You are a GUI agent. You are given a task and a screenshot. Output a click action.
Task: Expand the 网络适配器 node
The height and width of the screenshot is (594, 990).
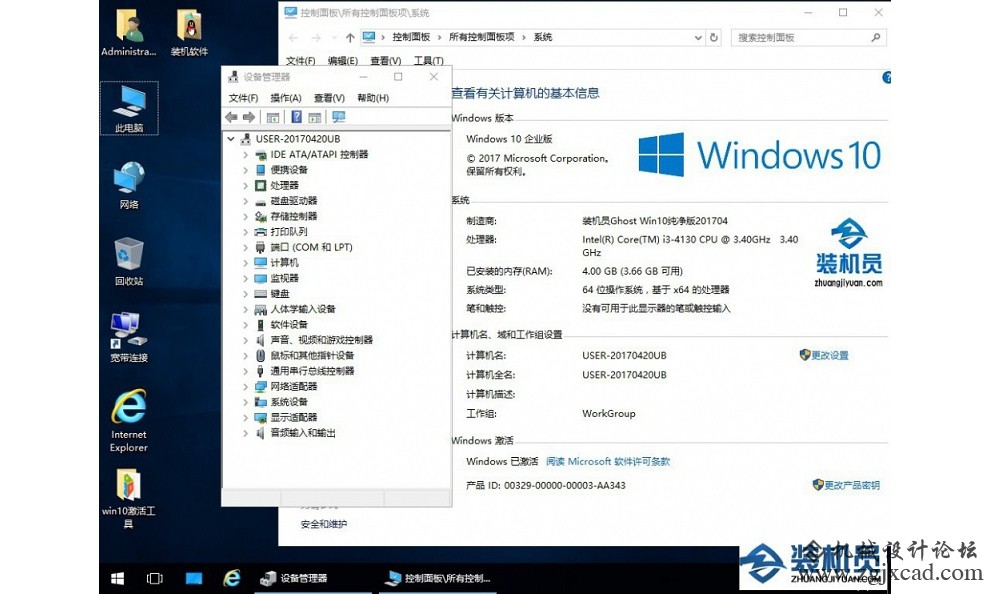pos(246,386)
